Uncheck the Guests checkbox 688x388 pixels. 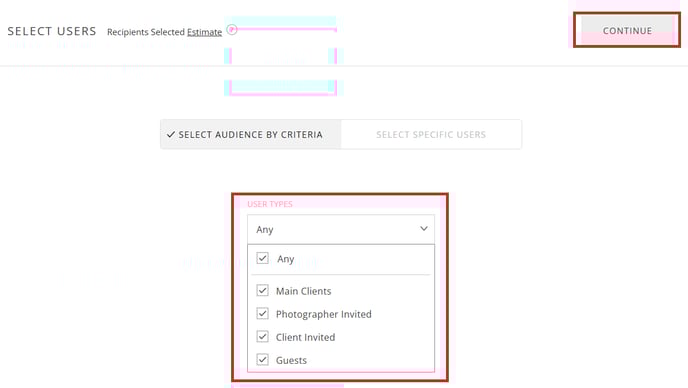262,359
